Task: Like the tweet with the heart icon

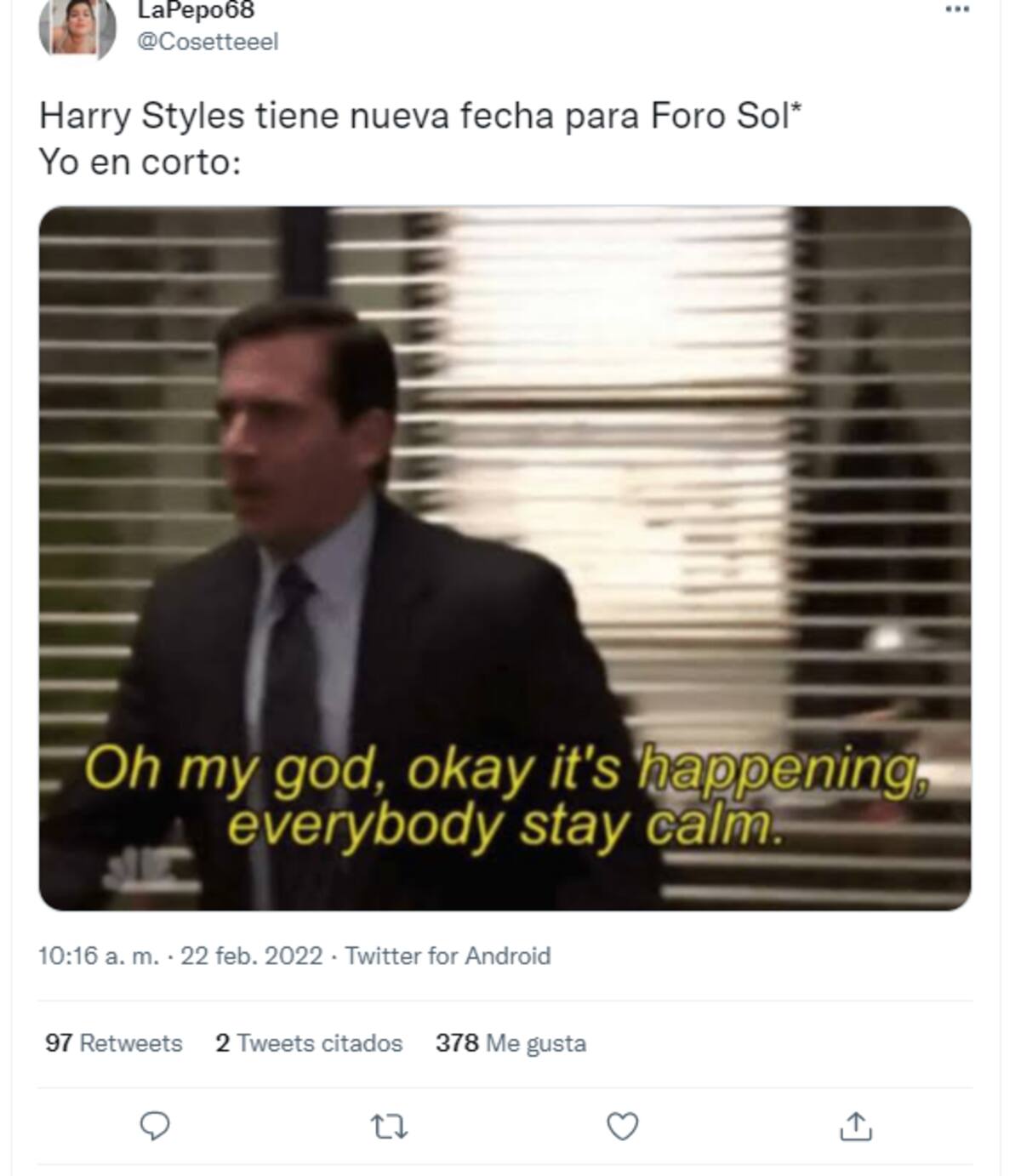Action: [622, 1127]
